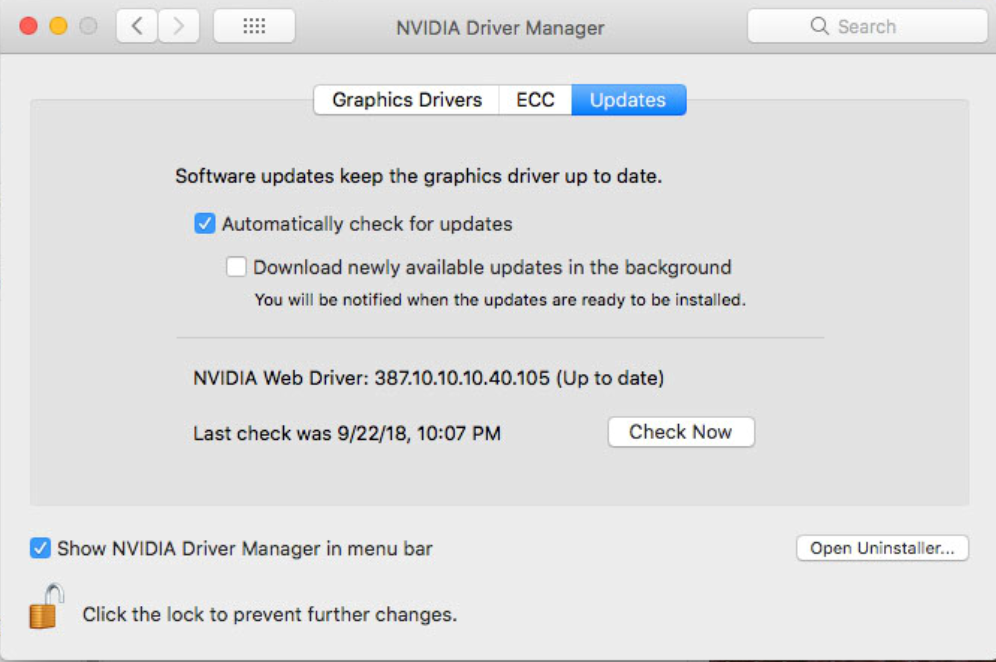This screenshot has width=996, height=662.
Task: Switch to the Graphics Drivers tab
Action: (407, 100)
